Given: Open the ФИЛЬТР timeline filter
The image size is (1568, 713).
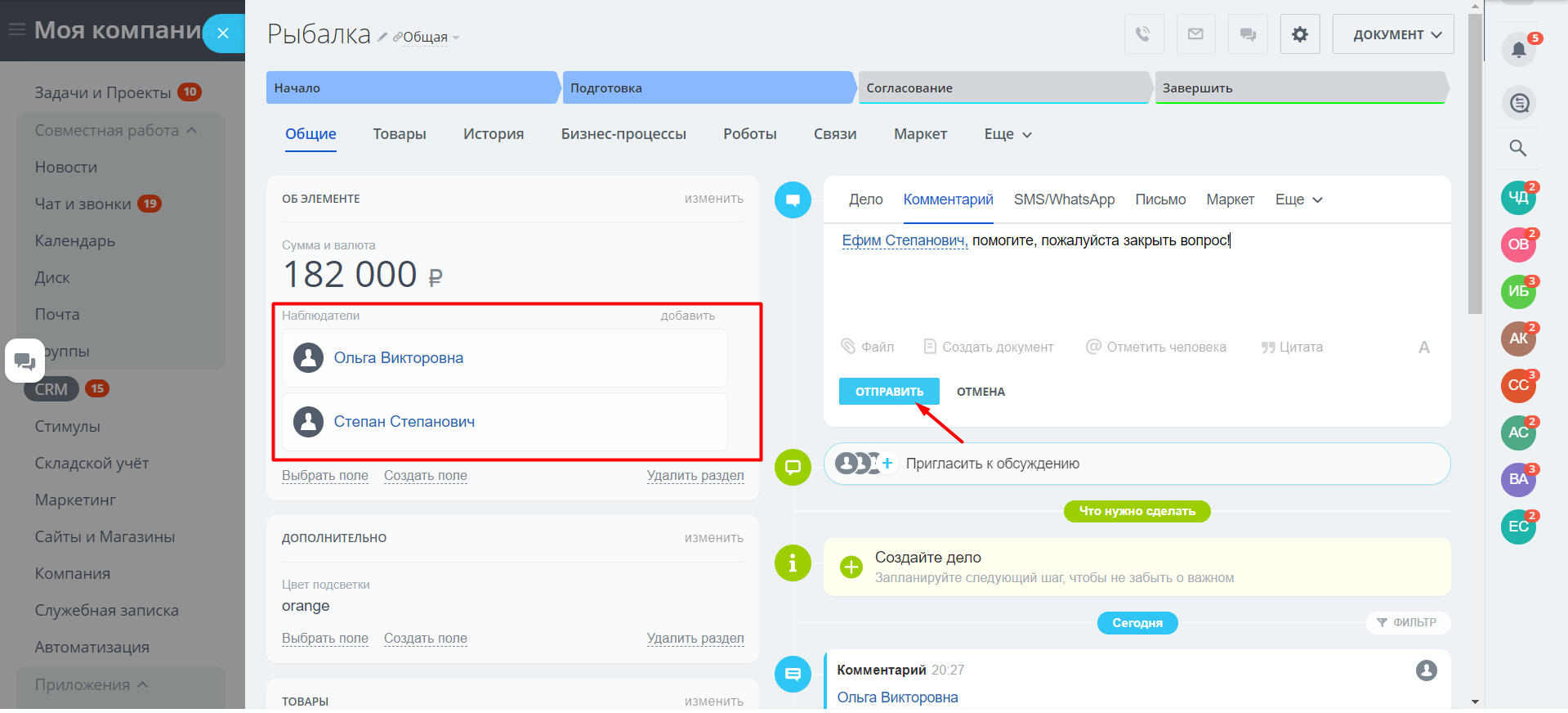Looking at the screenshot, I should (x=1406, y=622).
